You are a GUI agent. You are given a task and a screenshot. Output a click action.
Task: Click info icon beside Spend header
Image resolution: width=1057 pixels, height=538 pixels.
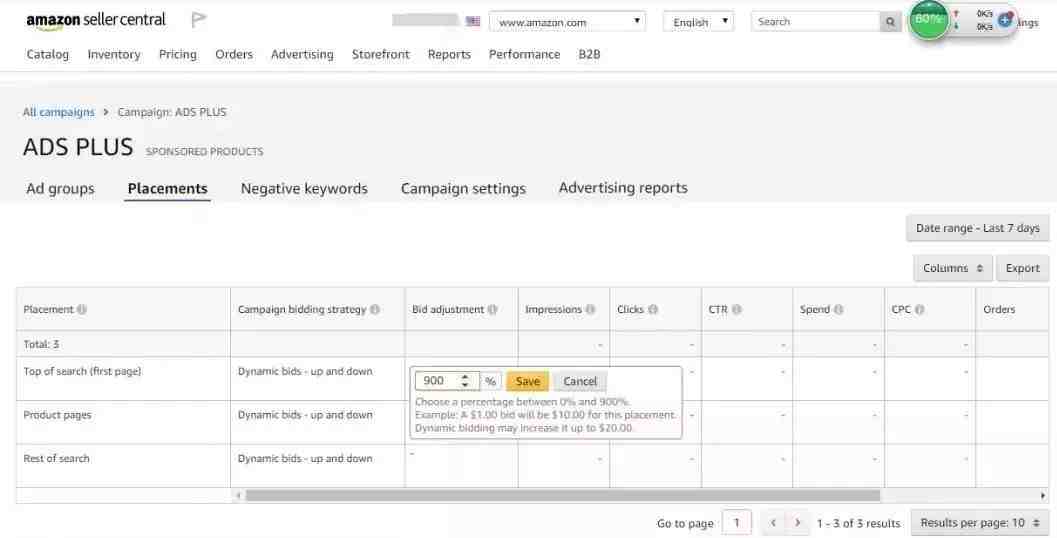pos(838,309)
